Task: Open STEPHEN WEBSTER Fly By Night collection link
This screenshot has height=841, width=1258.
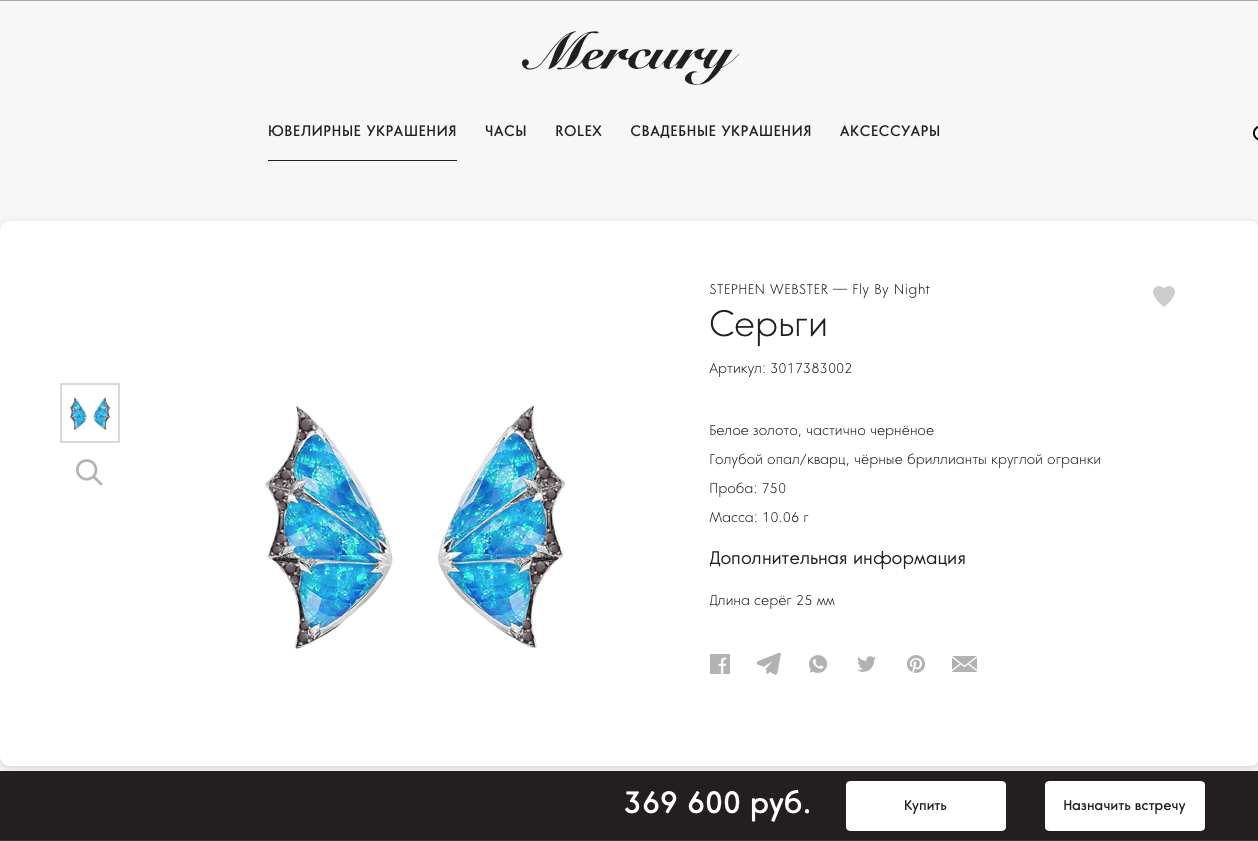Action: 820,289
